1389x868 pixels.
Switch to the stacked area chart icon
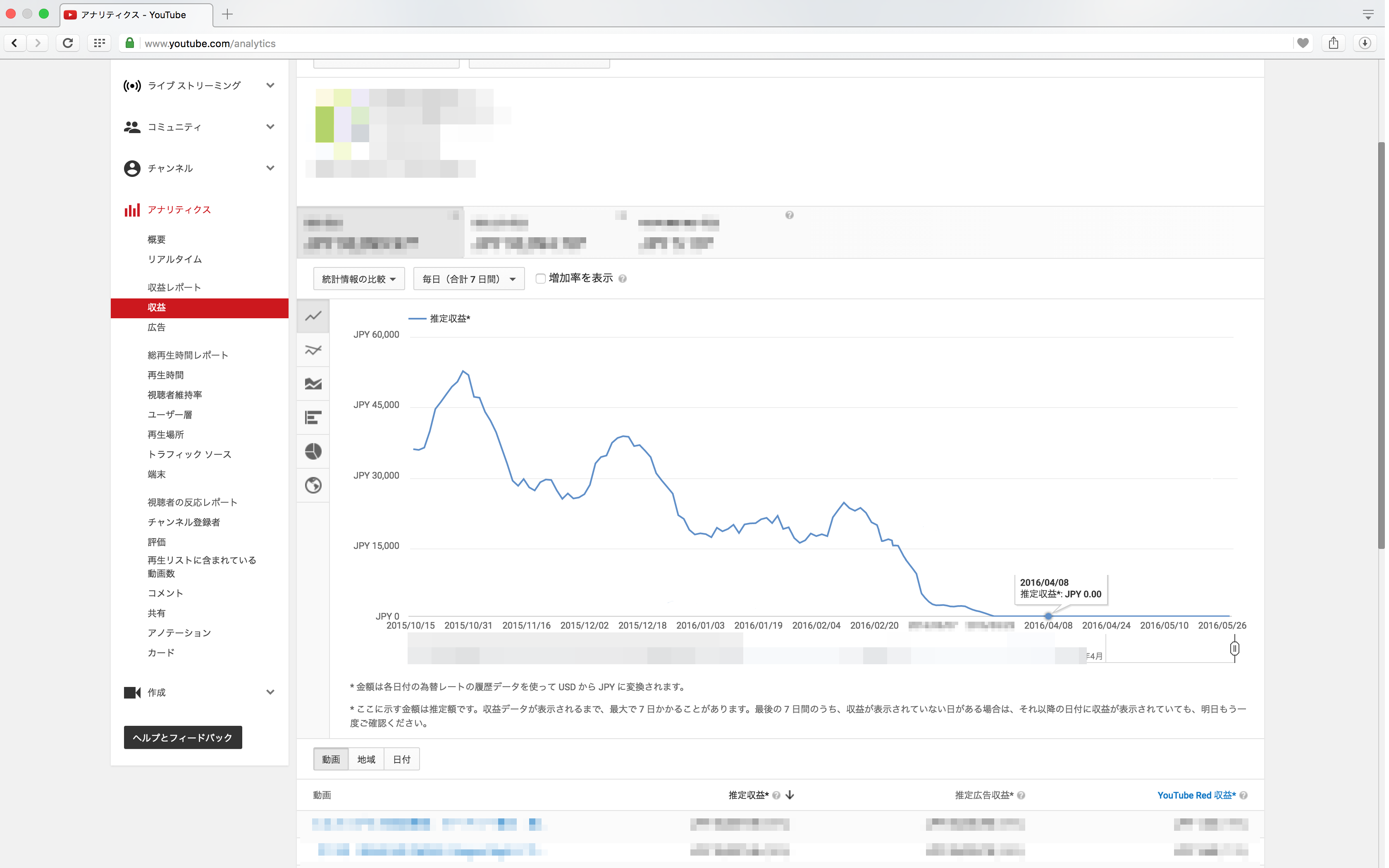313,384
